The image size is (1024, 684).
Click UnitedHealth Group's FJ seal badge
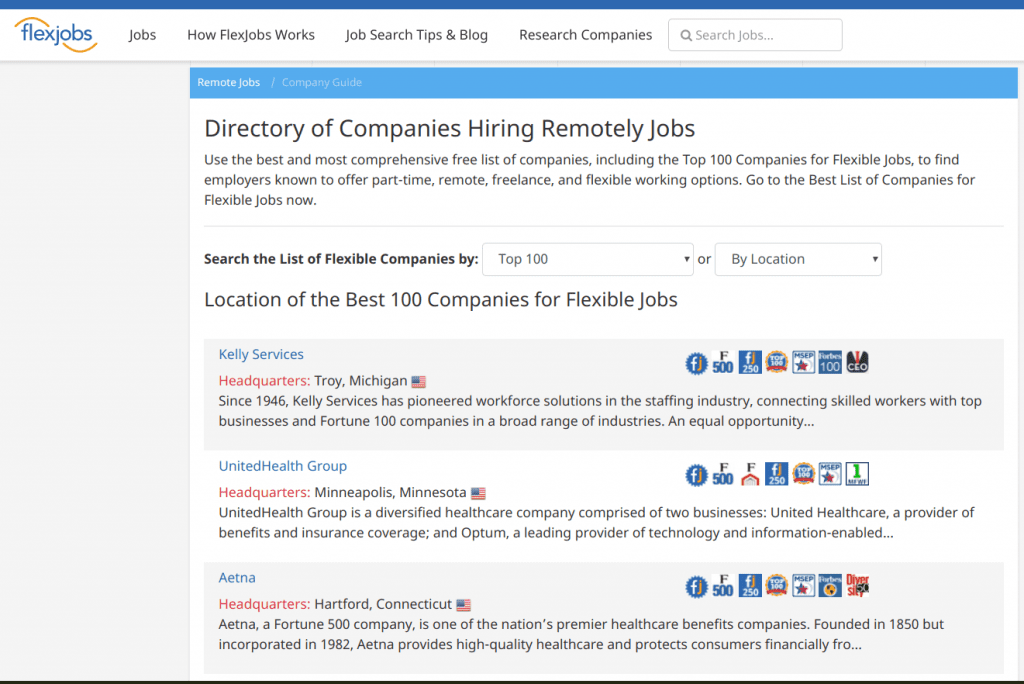pyautogui.click(x=696, y=474)
